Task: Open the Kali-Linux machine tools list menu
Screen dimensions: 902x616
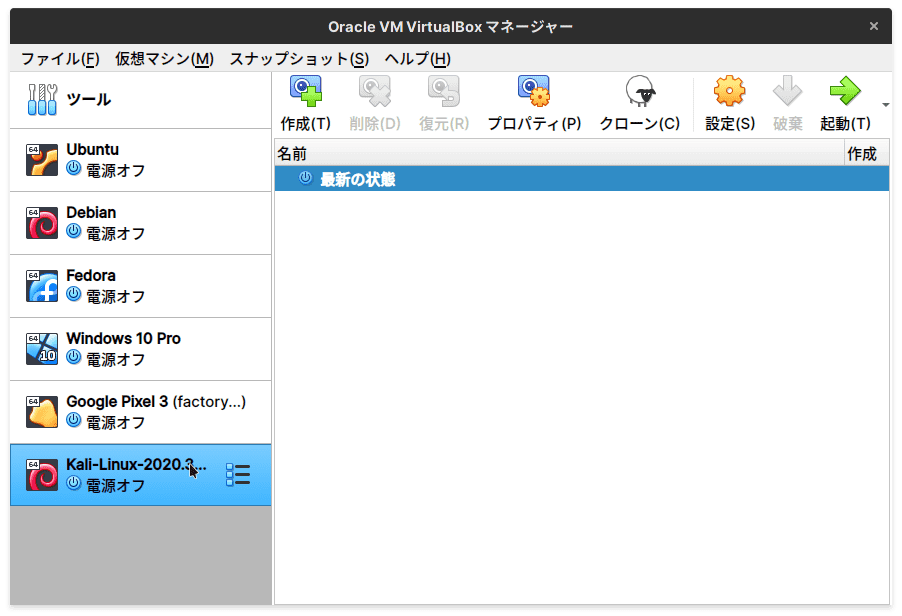Action: [238, 475]
